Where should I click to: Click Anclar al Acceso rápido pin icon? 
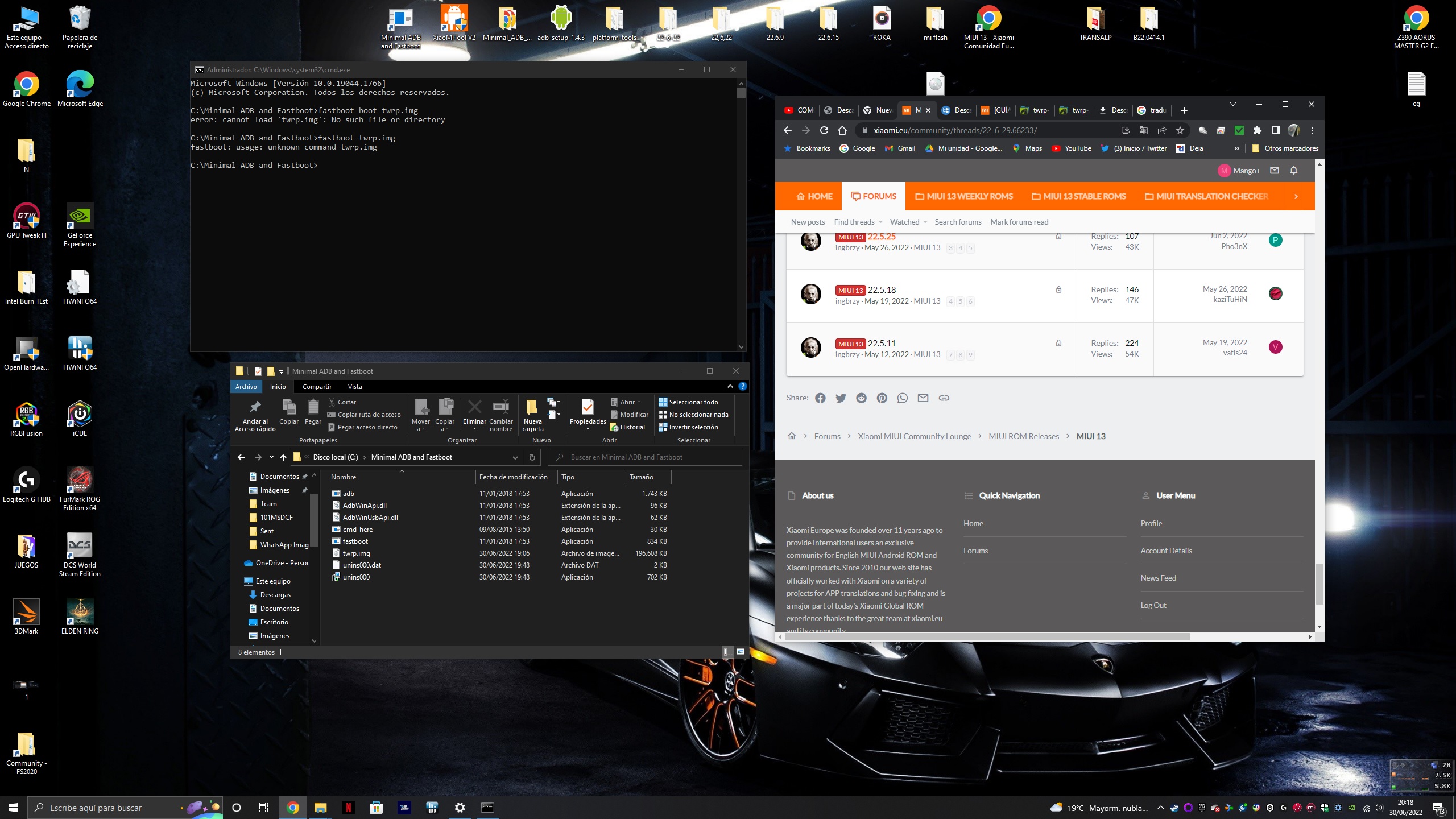[255, 406]
